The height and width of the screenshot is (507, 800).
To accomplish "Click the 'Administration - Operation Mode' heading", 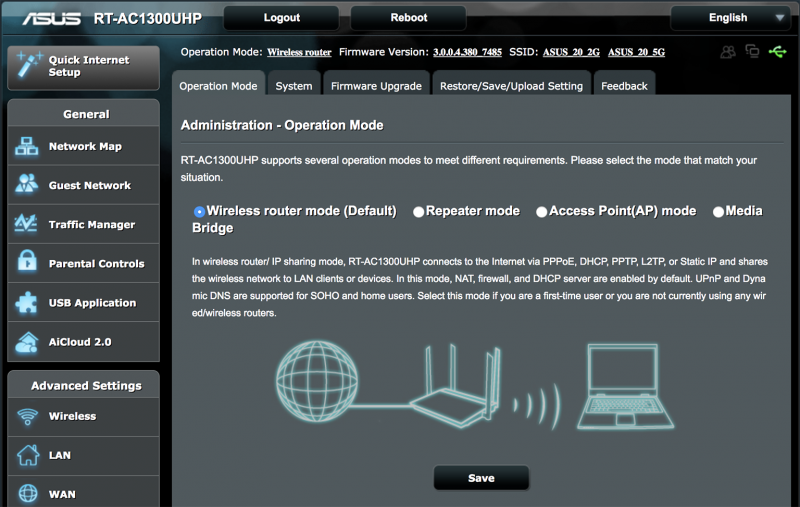I will pos(282,125).
